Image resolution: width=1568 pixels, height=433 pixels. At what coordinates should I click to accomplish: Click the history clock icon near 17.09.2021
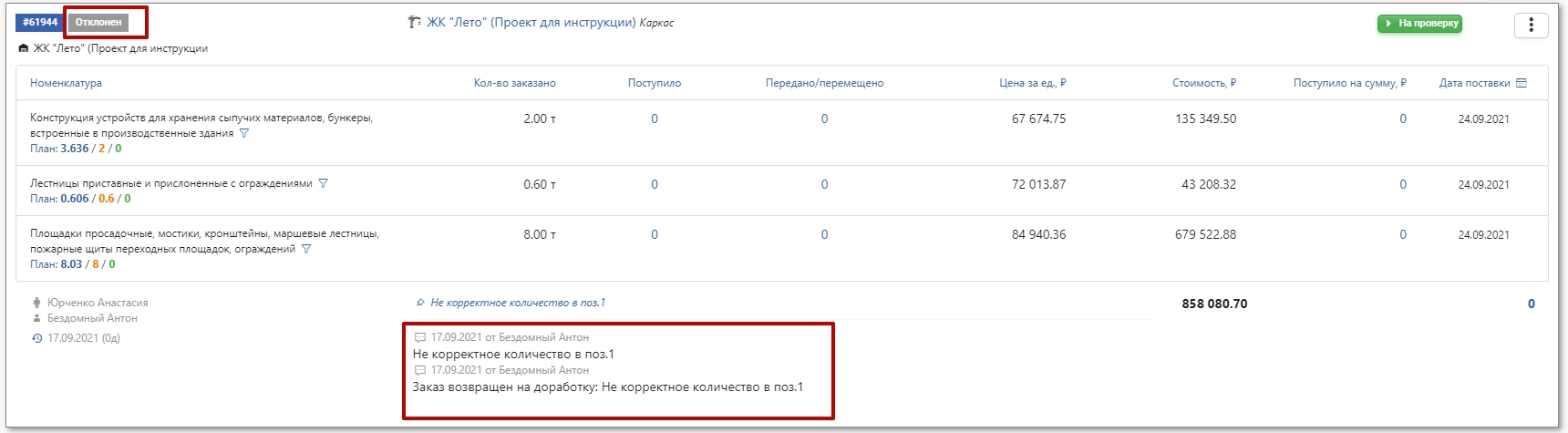36,338
